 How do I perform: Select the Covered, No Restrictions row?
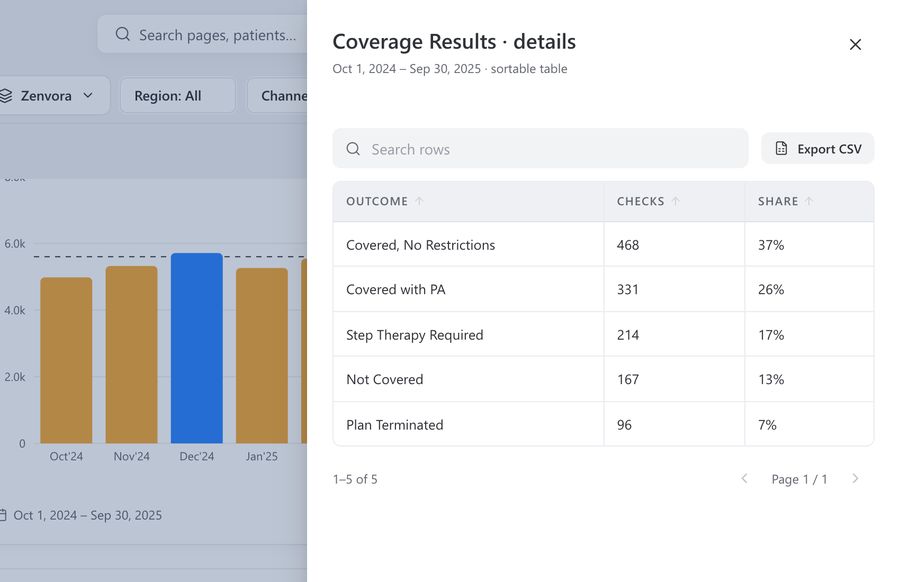(x=603, y=245)
